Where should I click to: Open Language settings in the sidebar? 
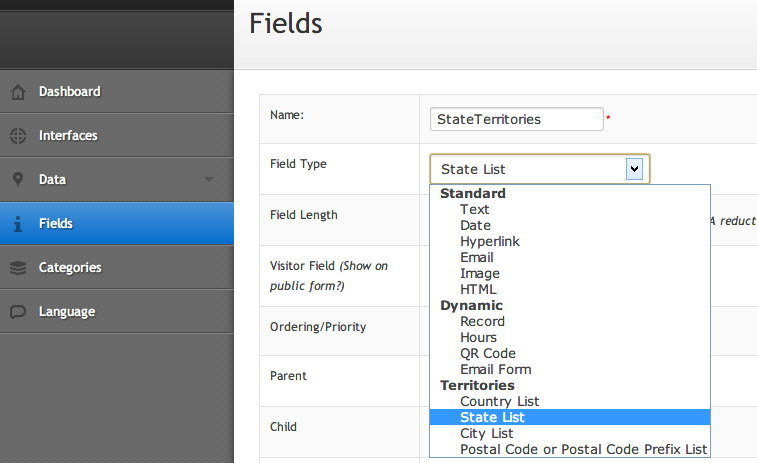117,311
